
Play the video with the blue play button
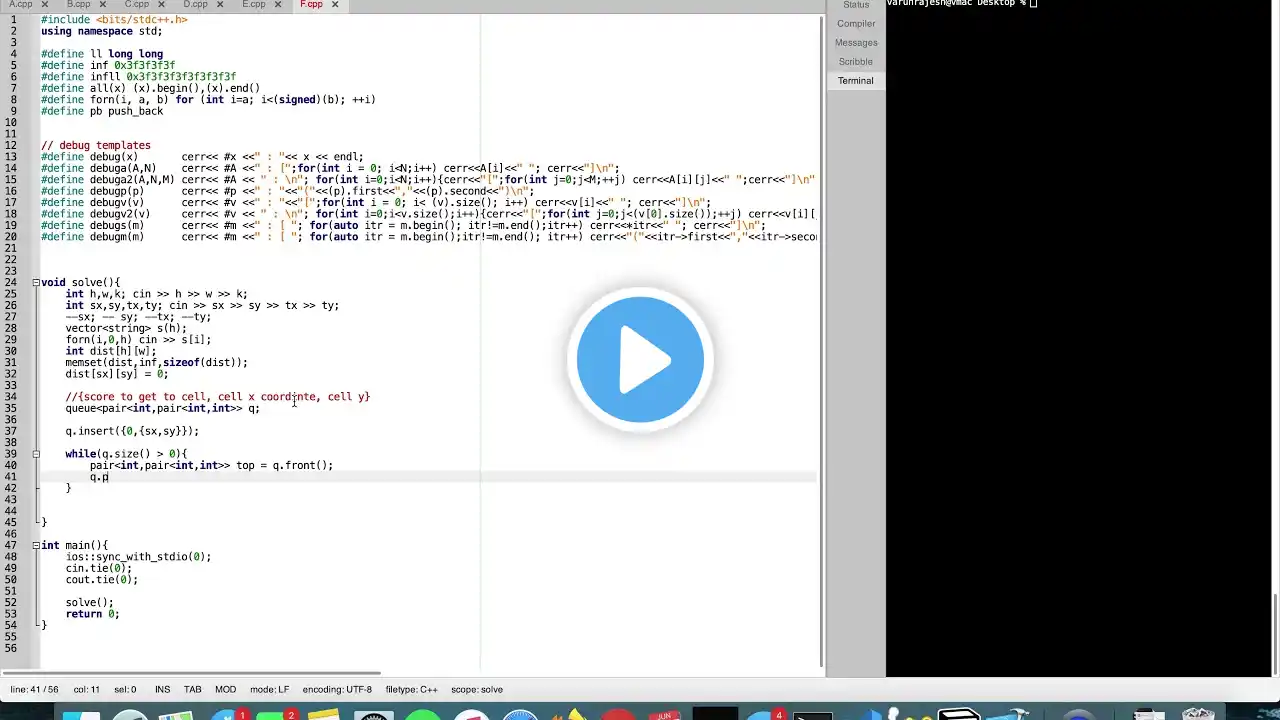click(640, 359)
